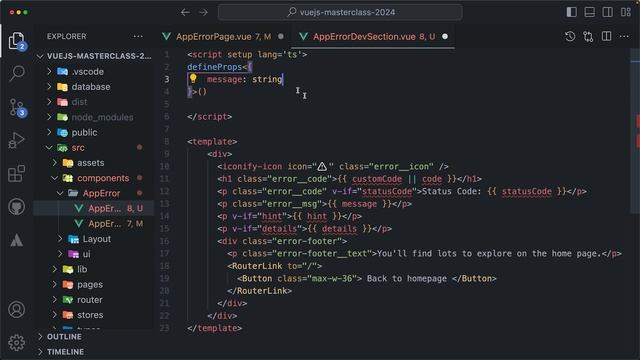Open the GitHub view in activity bar
The height and width of the screenshot is (360, 640).
(x=16, y=207)
